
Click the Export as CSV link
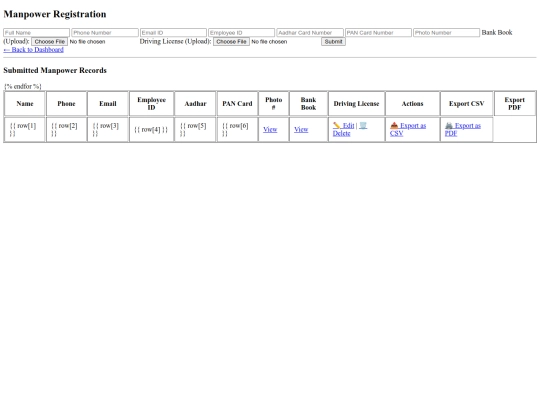tap(408, 129)
